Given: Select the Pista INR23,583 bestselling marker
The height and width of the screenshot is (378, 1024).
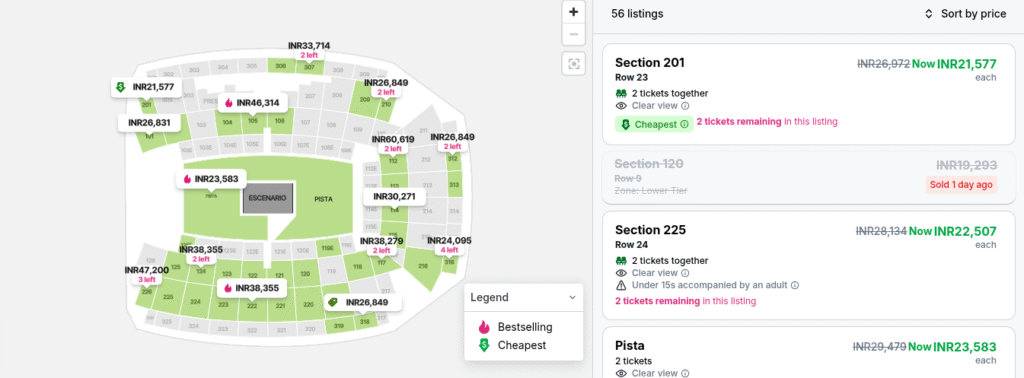Looking at the screenshot, I should point(212,179).
